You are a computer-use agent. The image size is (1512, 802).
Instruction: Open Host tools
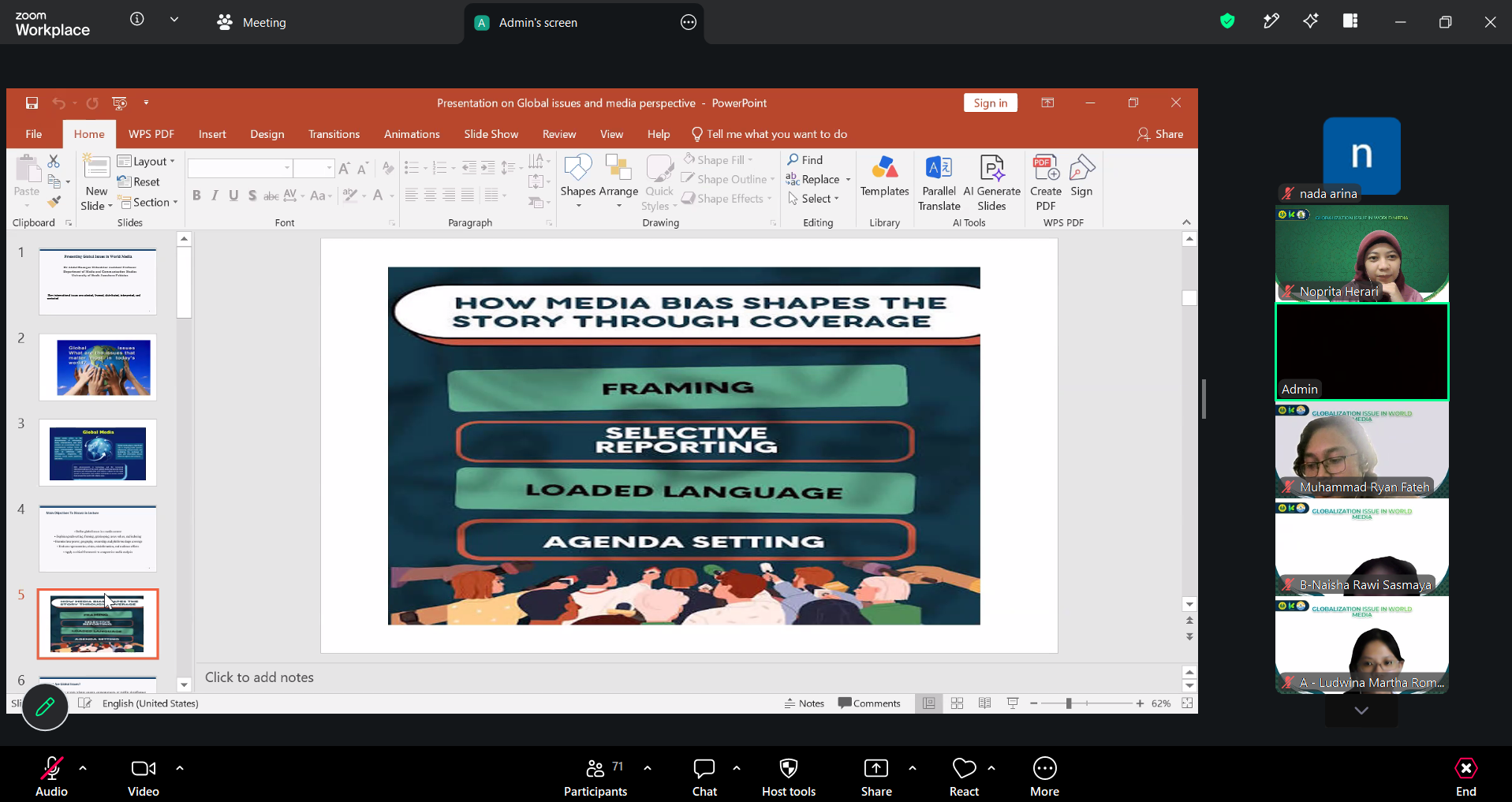[789, 777]
